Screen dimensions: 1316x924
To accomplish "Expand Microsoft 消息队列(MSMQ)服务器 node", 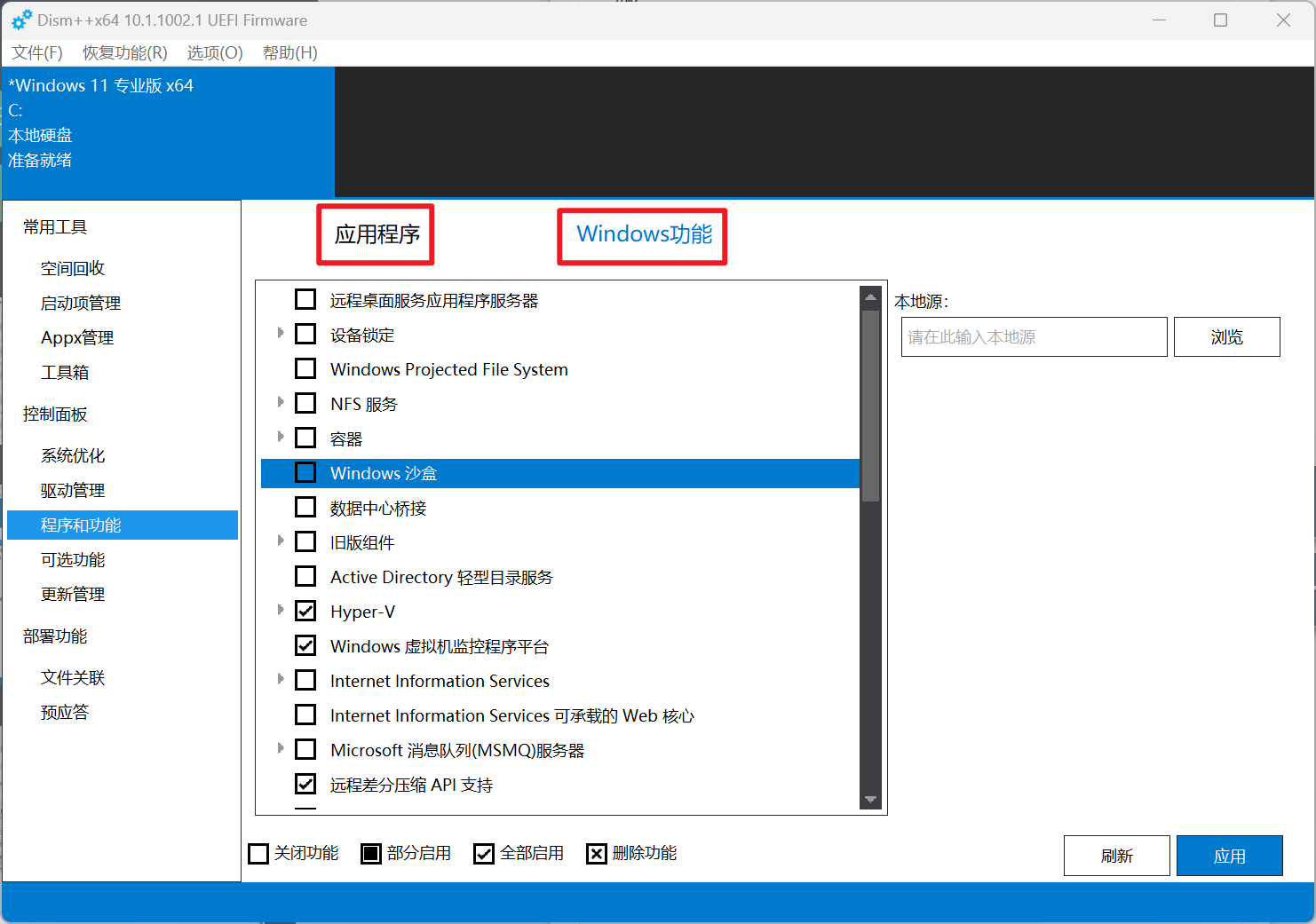I will tap(281, 748).
